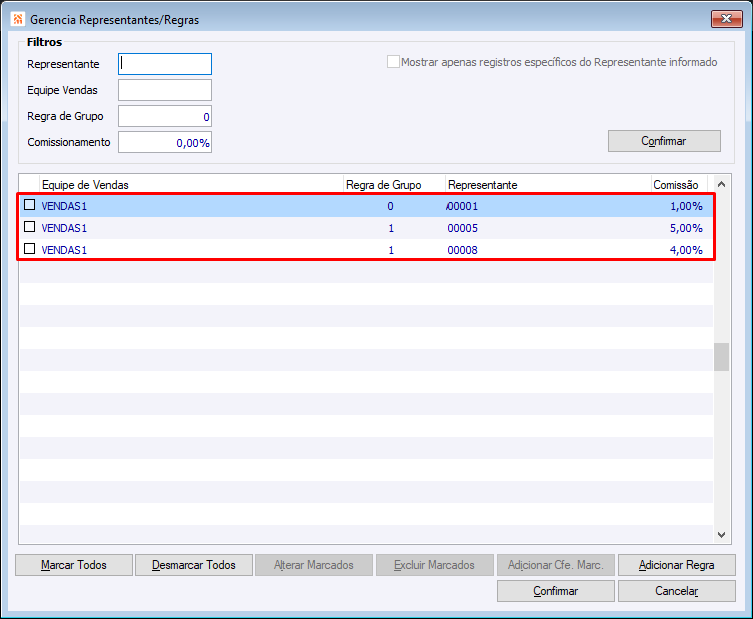Click the Alterar Marcados button
The width and height of the screenshot is (753, 619).
314,565
